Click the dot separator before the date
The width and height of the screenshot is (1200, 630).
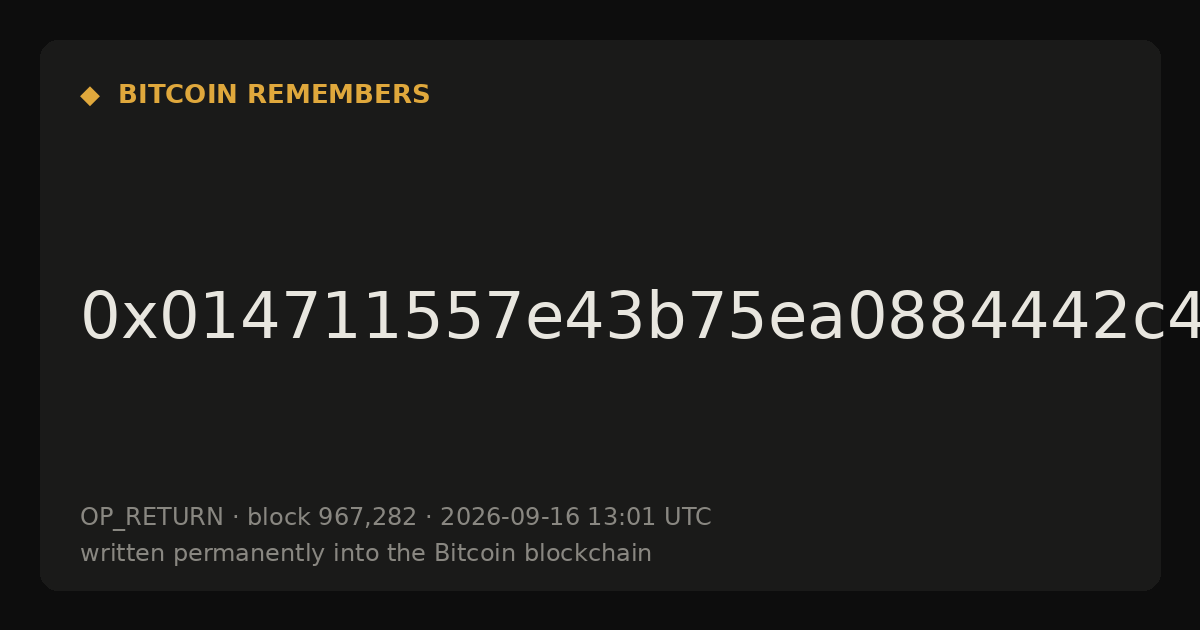(429, 518)
